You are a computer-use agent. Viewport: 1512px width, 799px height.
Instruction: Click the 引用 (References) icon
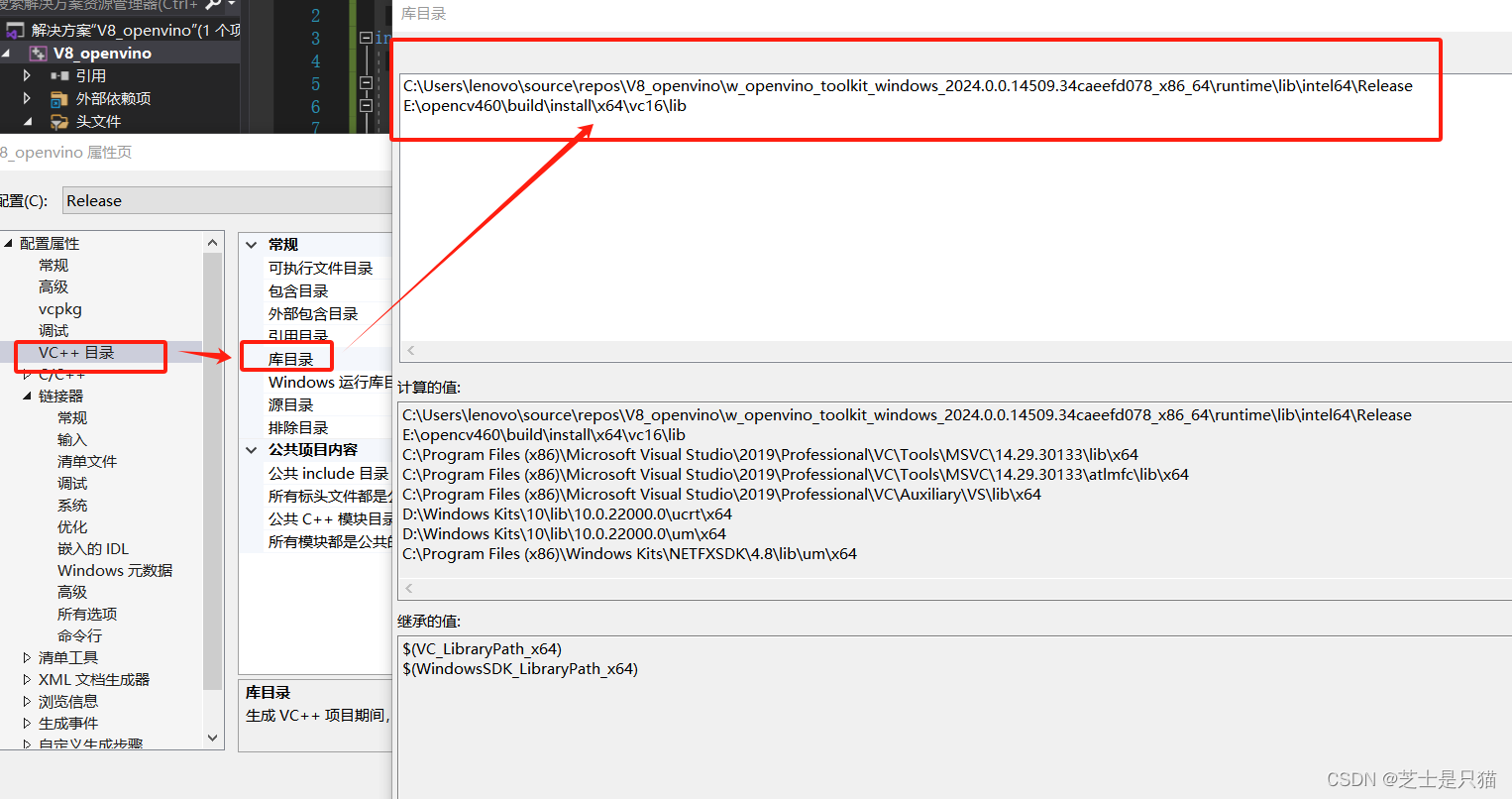59,75
